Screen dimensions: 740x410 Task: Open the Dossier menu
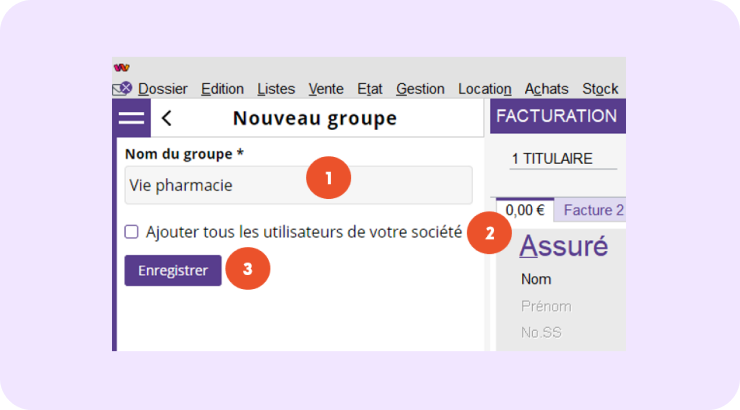[162, 89]
